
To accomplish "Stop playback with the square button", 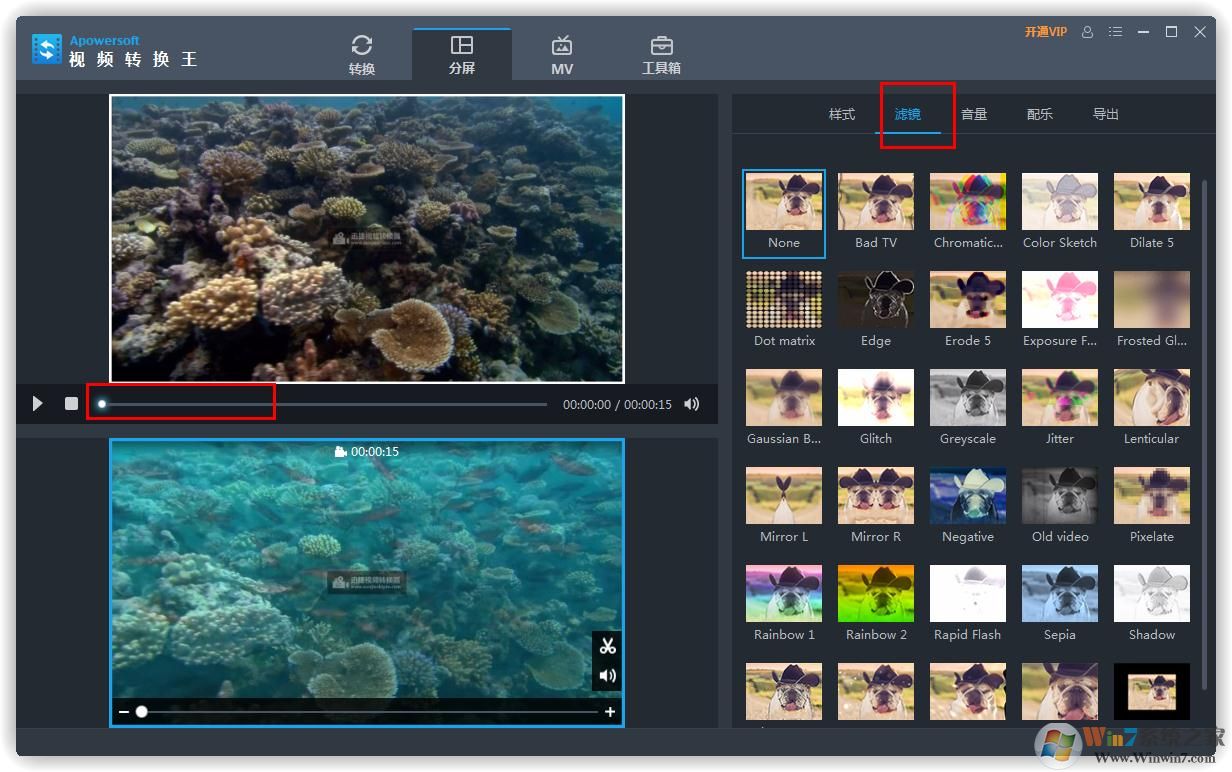I will pyautogui.click(x=71, y=404).
